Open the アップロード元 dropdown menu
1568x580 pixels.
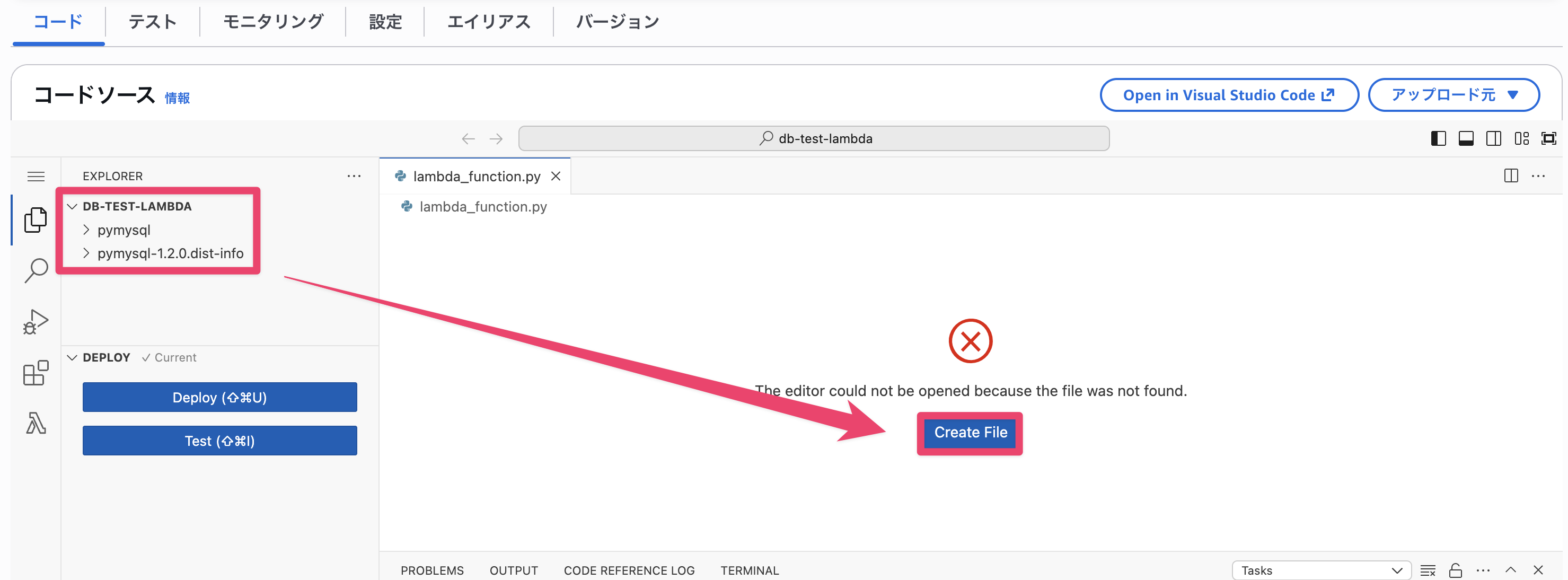click(x=1454, y=95)
